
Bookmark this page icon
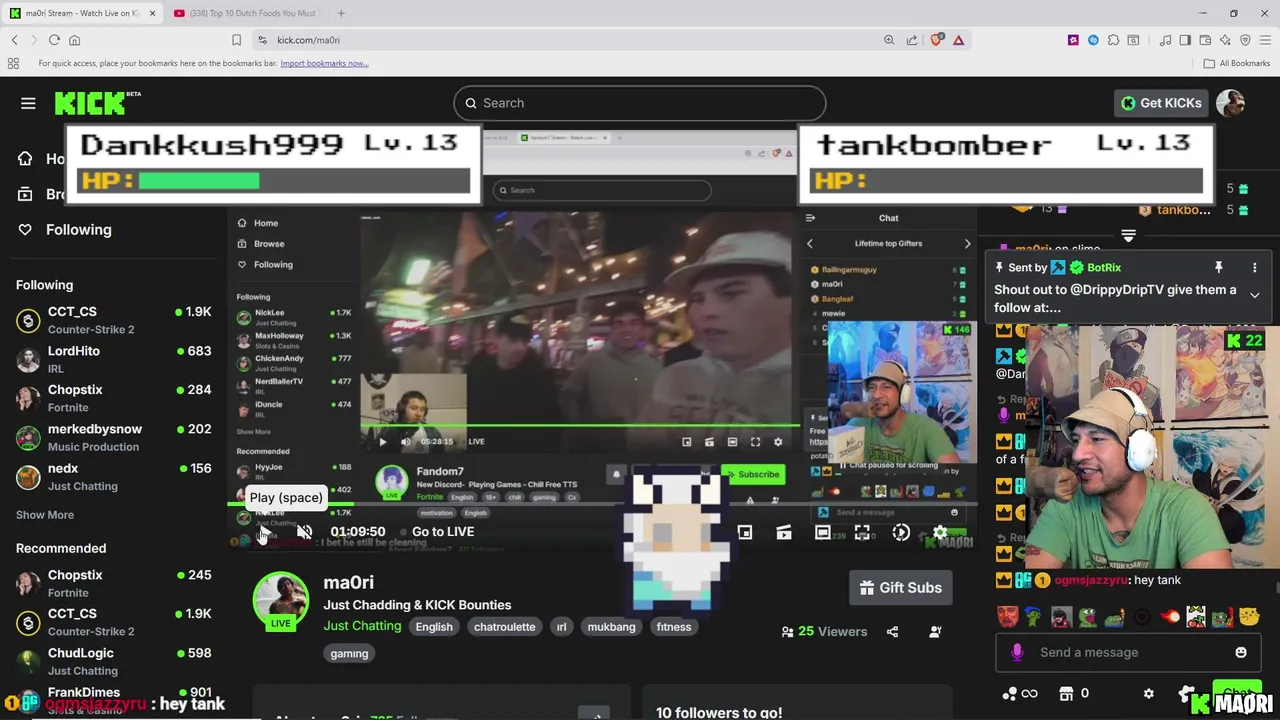236,40
